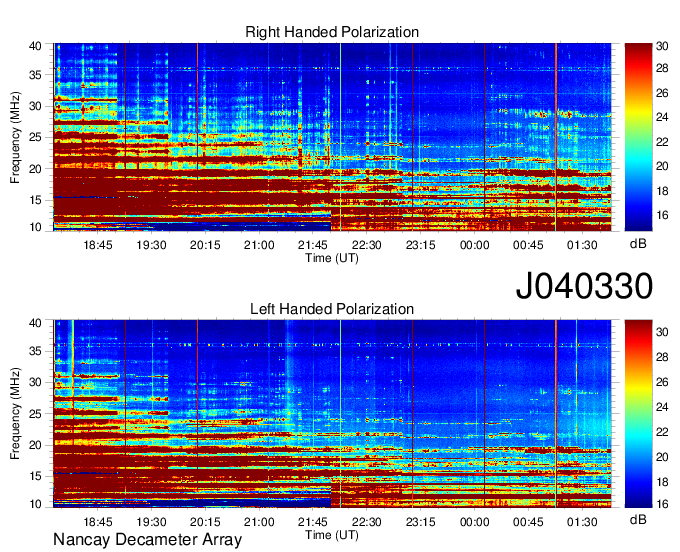Click the 30 dB value on upper colorbar
Image resolution: width=680 pixels, height=552 pixels.
(662, 46)
